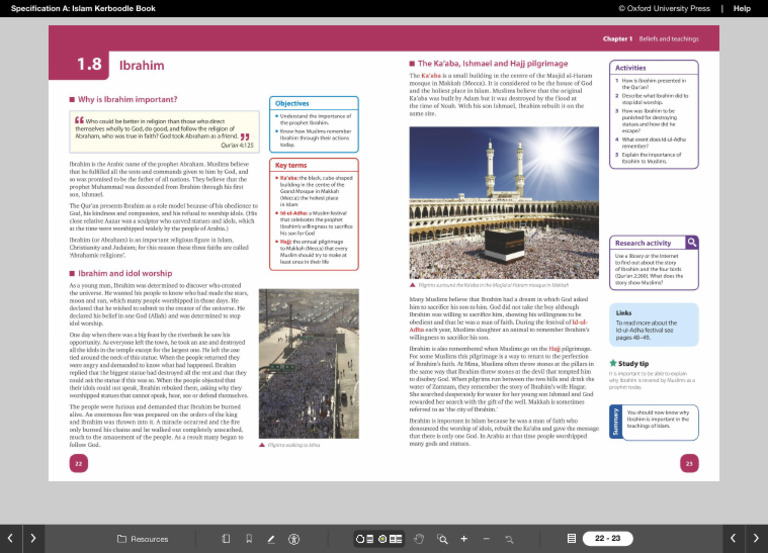Click the 'Ibrahim and idol worship' heading
Screen dimensions: 768x553
coord(125,273)
